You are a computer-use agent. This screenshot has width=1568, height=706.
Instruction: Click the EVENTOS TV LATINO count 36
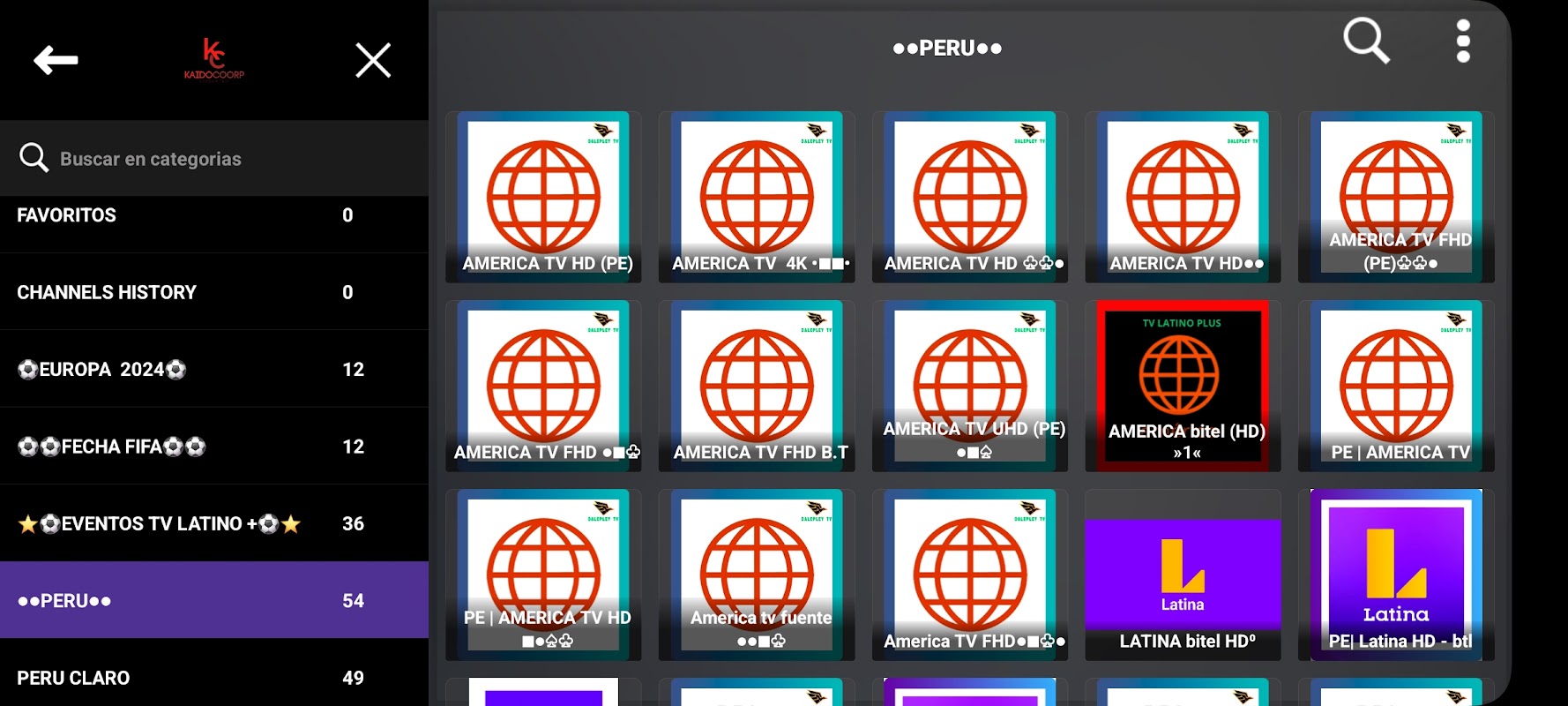pyautogui.click(x=353, y=523)
